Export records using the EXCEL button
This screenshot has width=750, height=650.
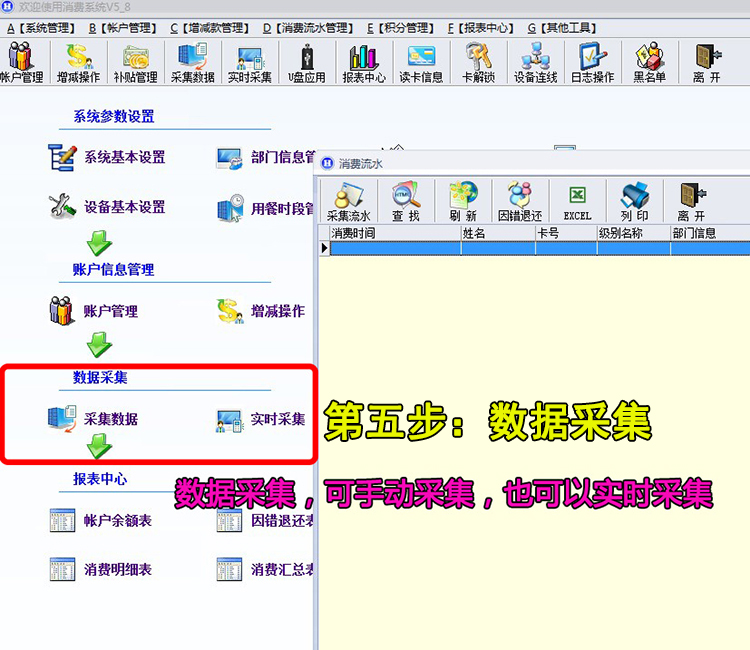(x=577, y=201)
